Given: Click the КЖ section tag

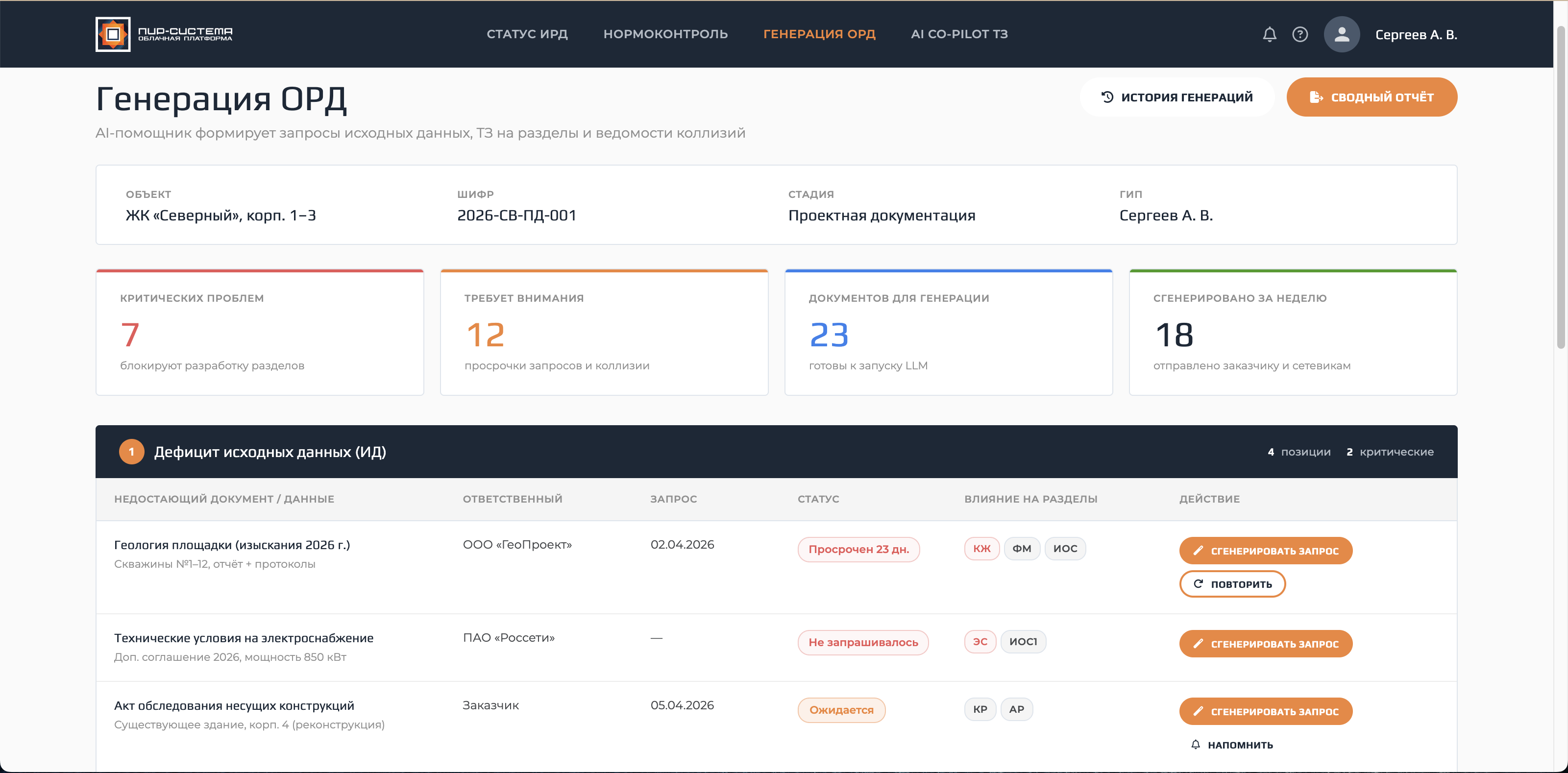Looking at the screenshot, I should 981,549.
